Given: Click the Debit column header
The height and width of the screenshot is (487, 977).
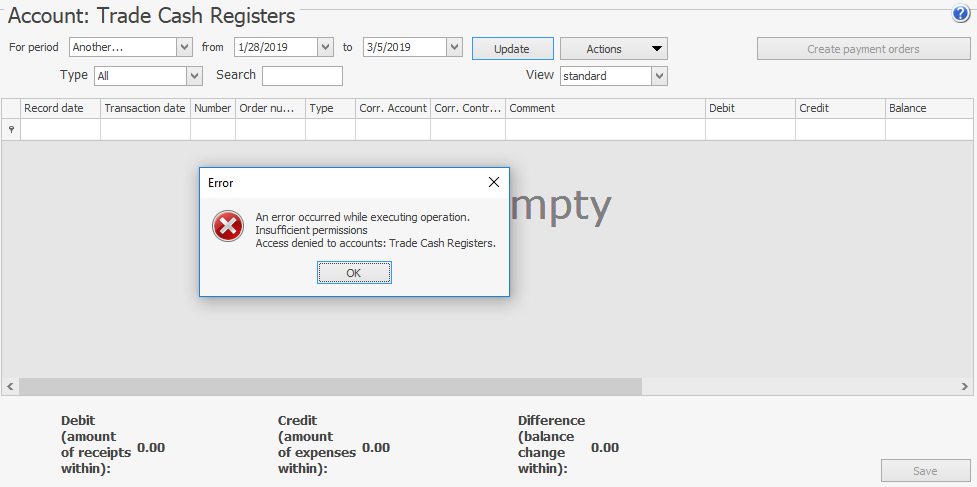Looking at the screenshot, I should click(x=750, y=108).
